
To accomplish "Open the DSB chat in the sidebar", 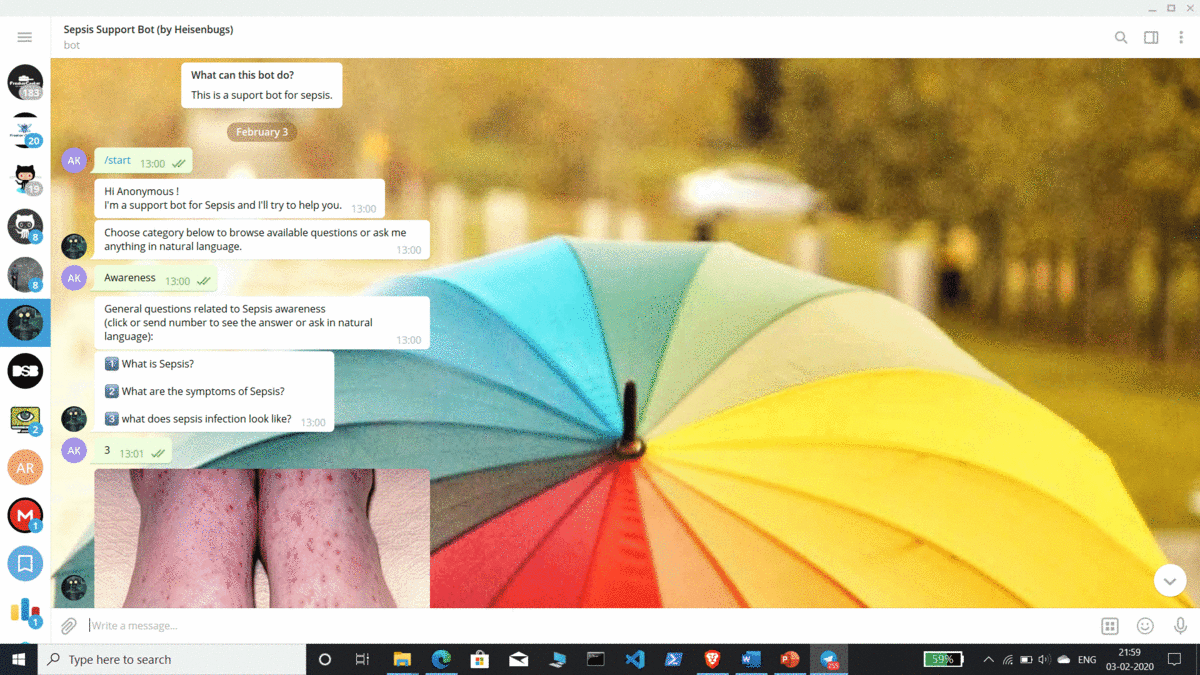I will (x=25, y=371).
